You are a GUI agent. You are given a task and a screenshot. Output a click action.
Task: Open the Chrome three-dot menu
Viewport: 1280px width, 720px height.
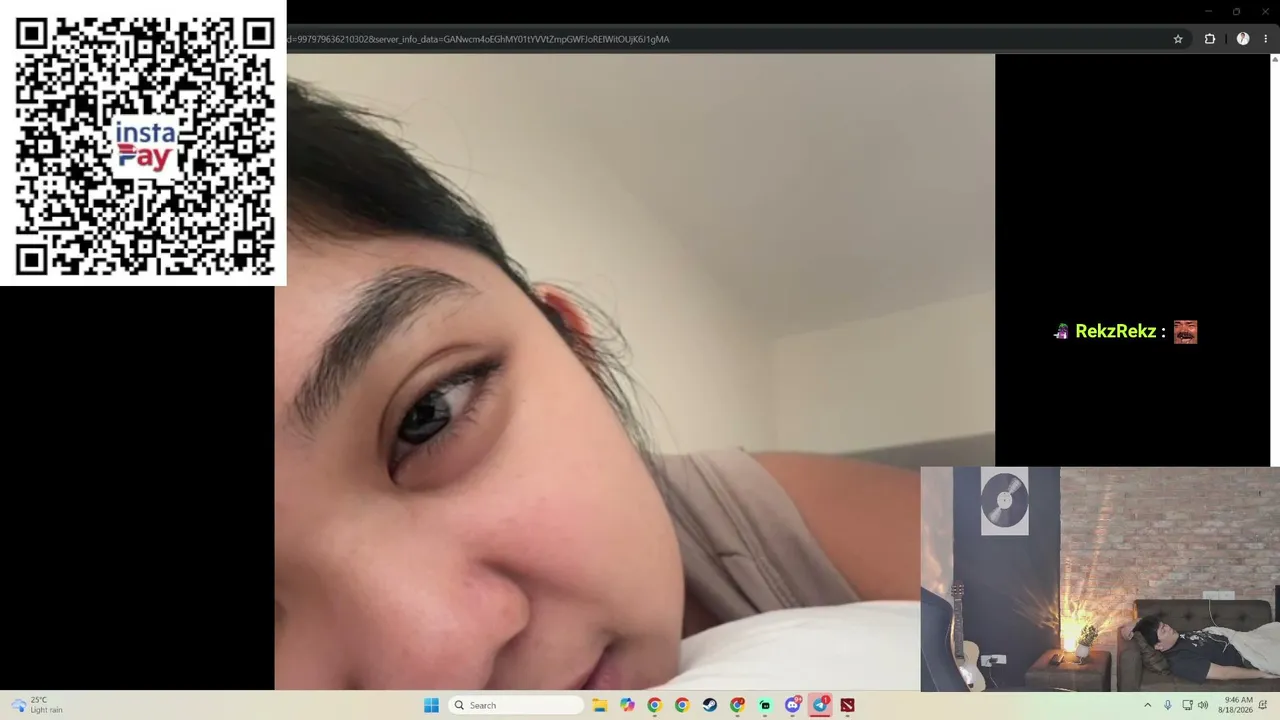[1265, 39]
